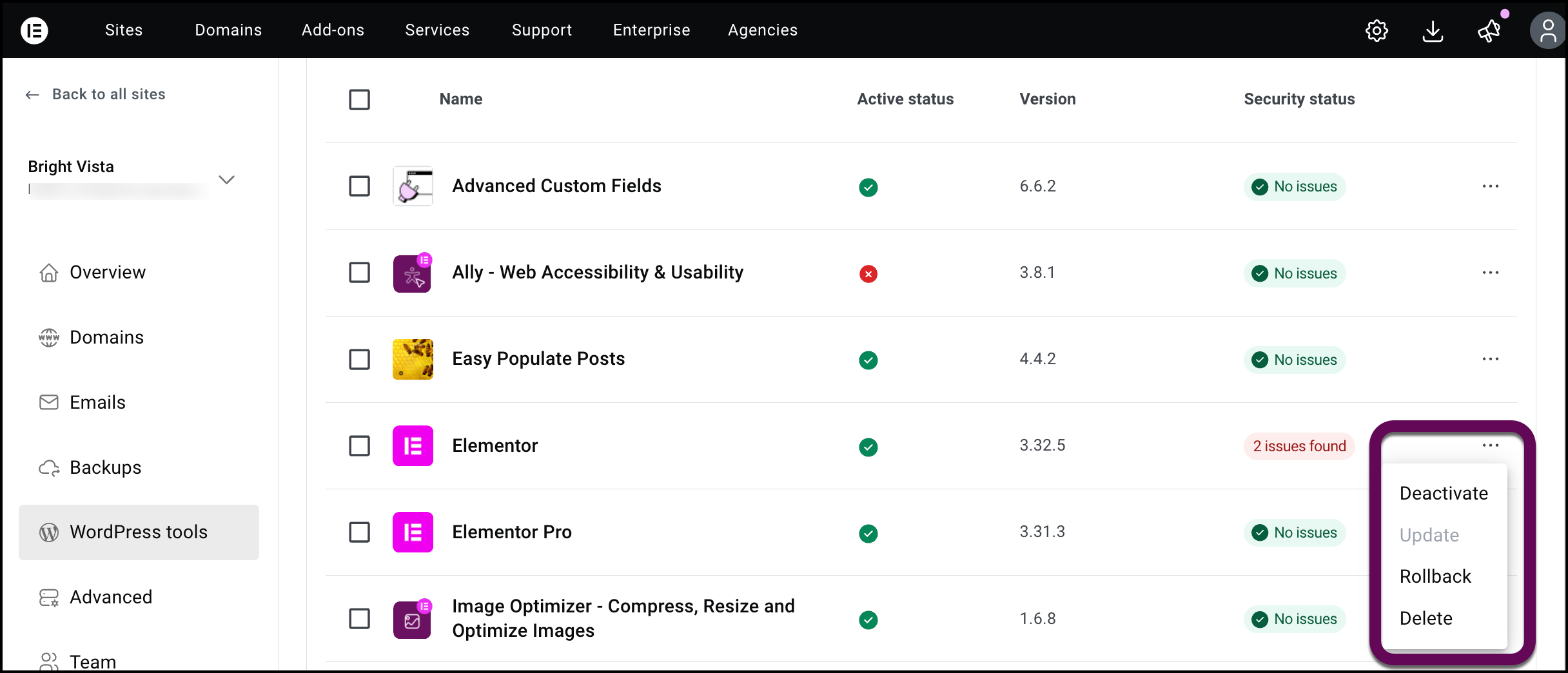Open the user profile avatar
The width and height of the screenshot is (1568, 673).
click(1547, 30)
